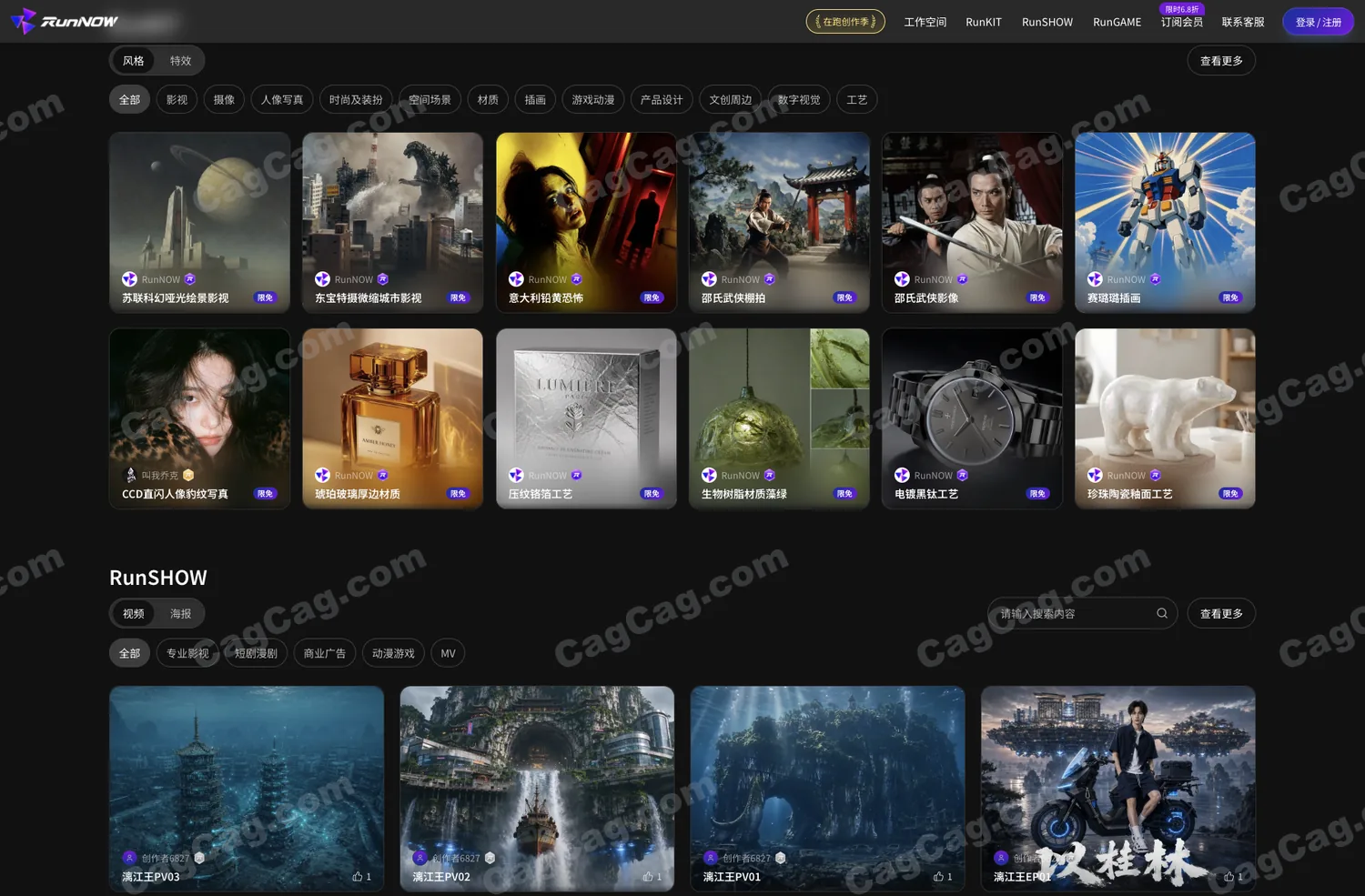Image resolution: width=1365 pixels, height=896 pixels.
Task: Click RunNOW avatar on 意大利铅黄恐怖 card
Action: 516,279
